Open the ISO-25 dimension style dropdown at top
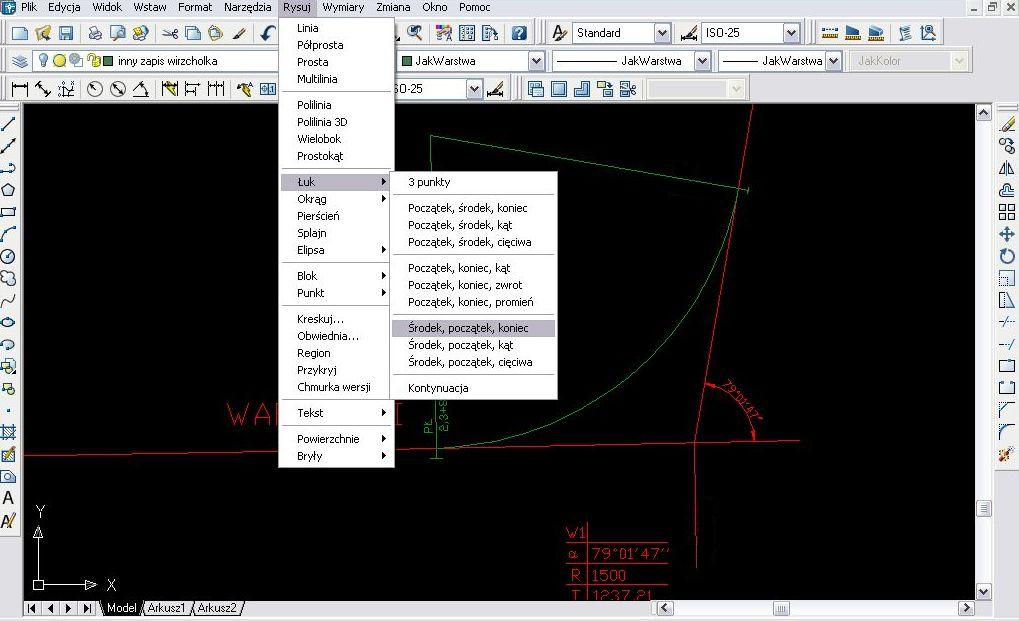 (x=791, y=33)
